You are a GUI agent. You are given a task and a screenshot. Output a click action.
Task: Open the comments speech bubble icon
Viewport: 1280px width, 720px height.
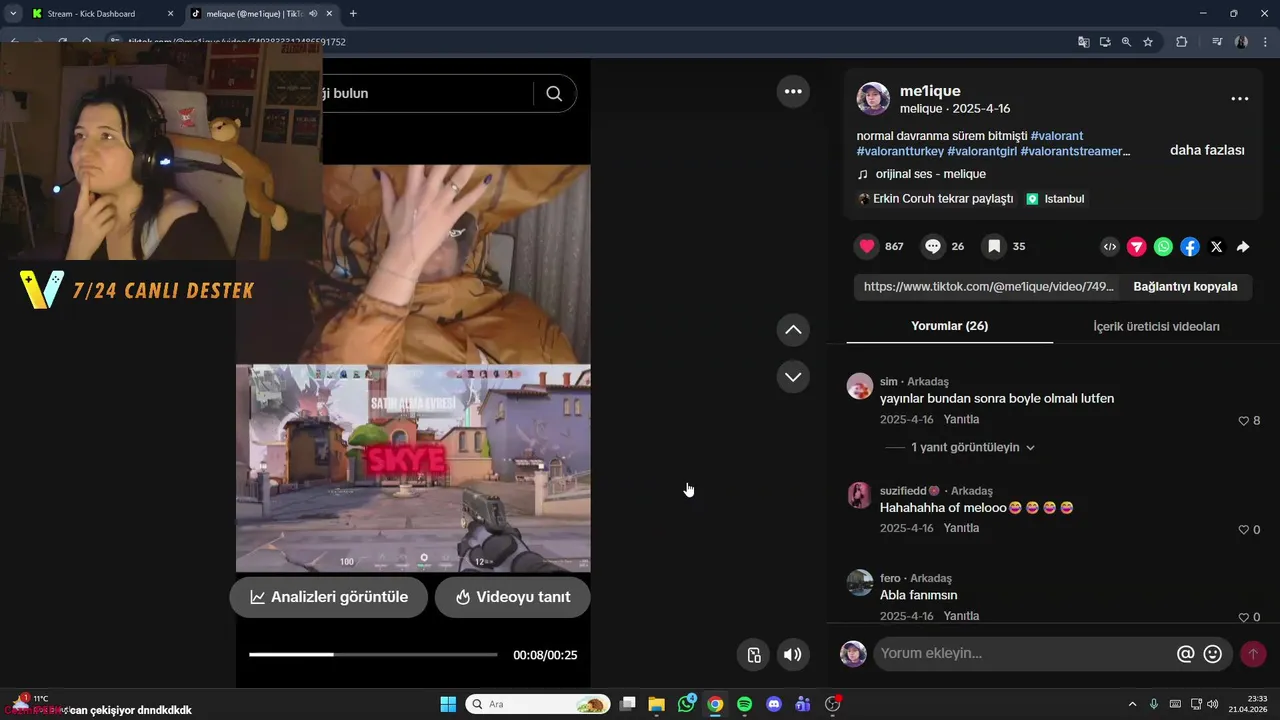(x=933, y=246)
